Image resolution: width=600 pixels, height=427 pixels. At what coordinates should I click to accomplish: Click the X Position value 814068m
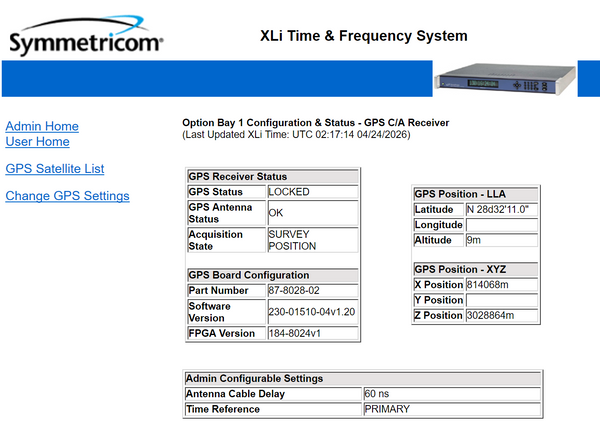(501, 285)
